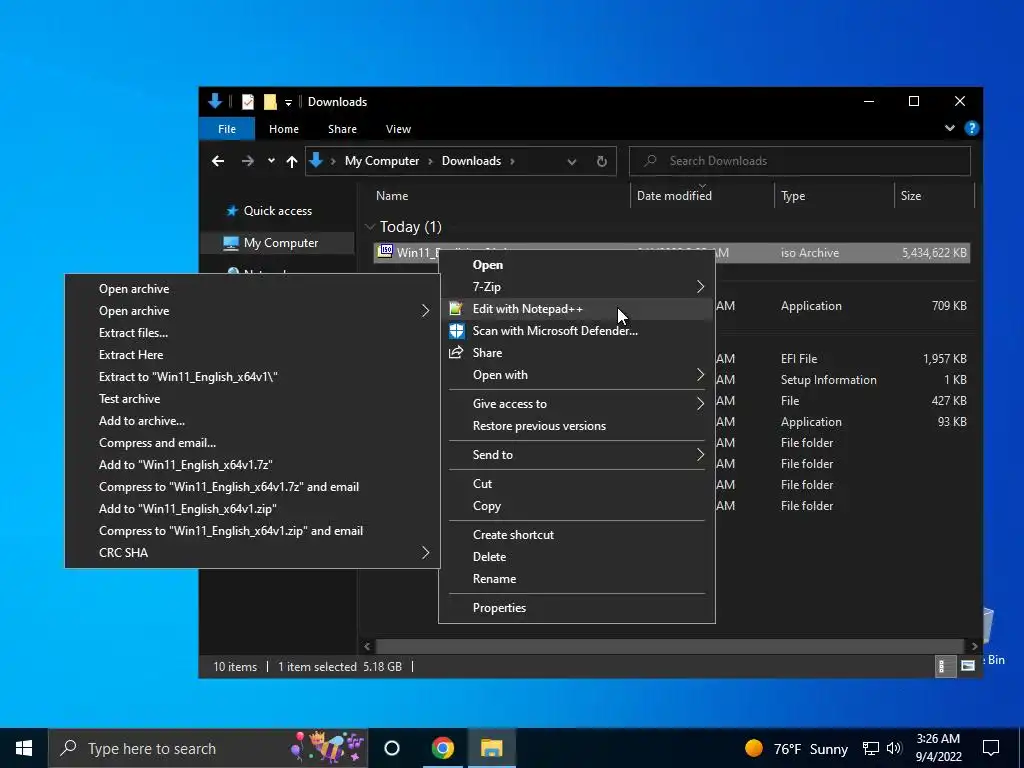Expand the Open with submenu
1024x768 pixels.
click(700, 375)
